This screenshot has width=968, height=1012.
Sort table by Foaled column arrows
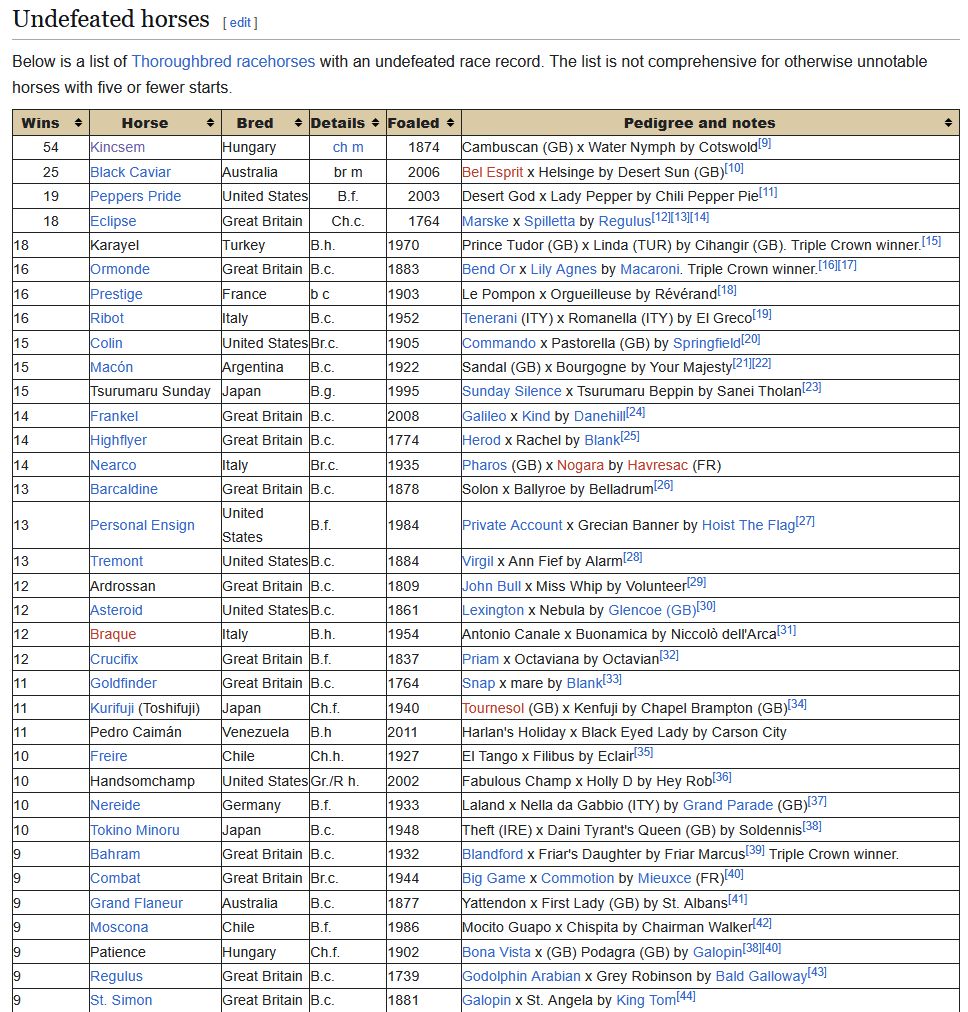coord(450,123)
